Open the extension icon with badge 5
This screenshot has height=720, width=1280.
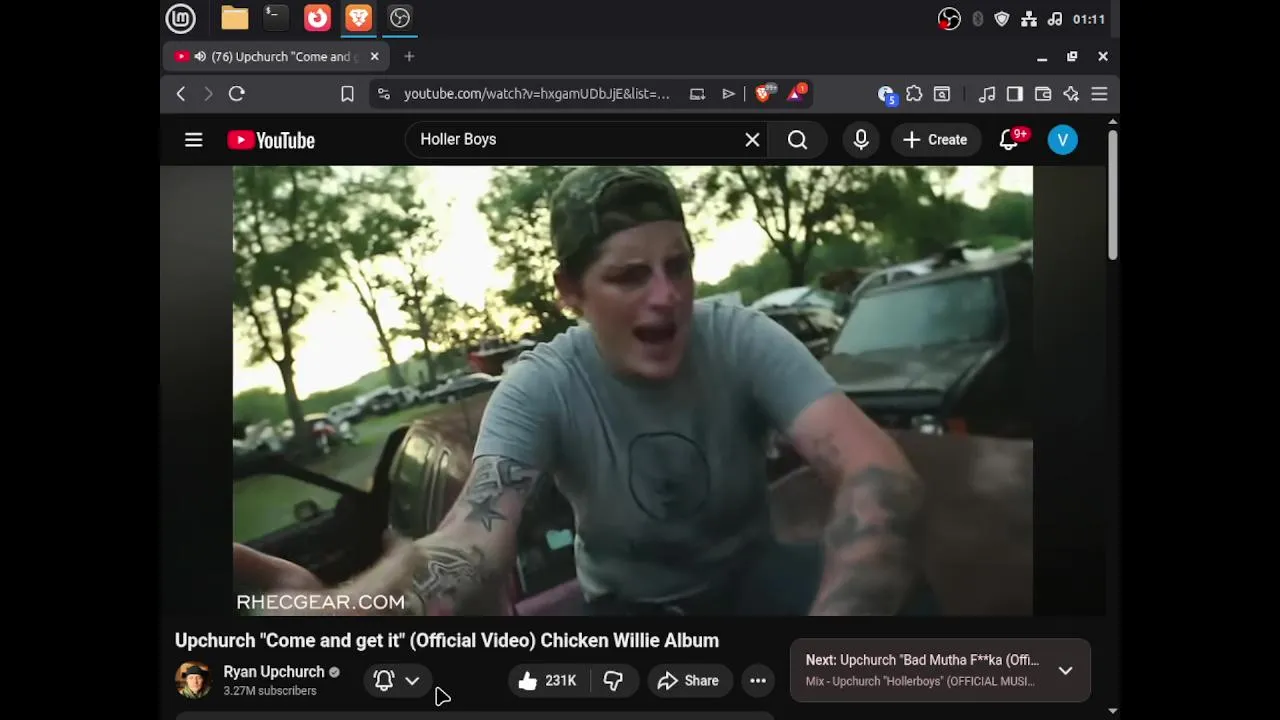[x=886, y=94]
